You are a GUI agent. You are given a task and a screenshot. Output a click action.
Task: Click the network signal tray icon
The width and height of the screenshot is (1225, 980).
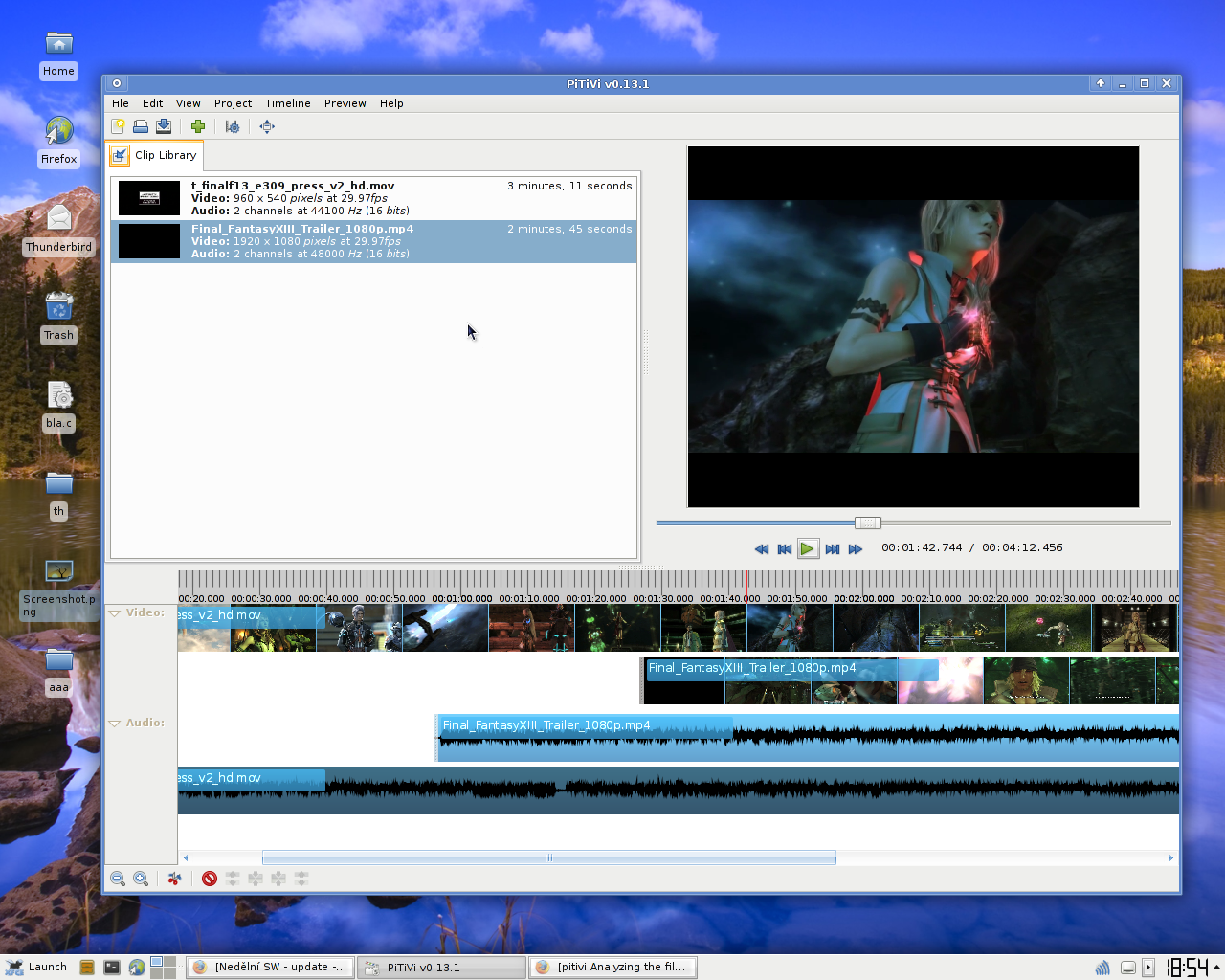click(x=1102, y=968)
